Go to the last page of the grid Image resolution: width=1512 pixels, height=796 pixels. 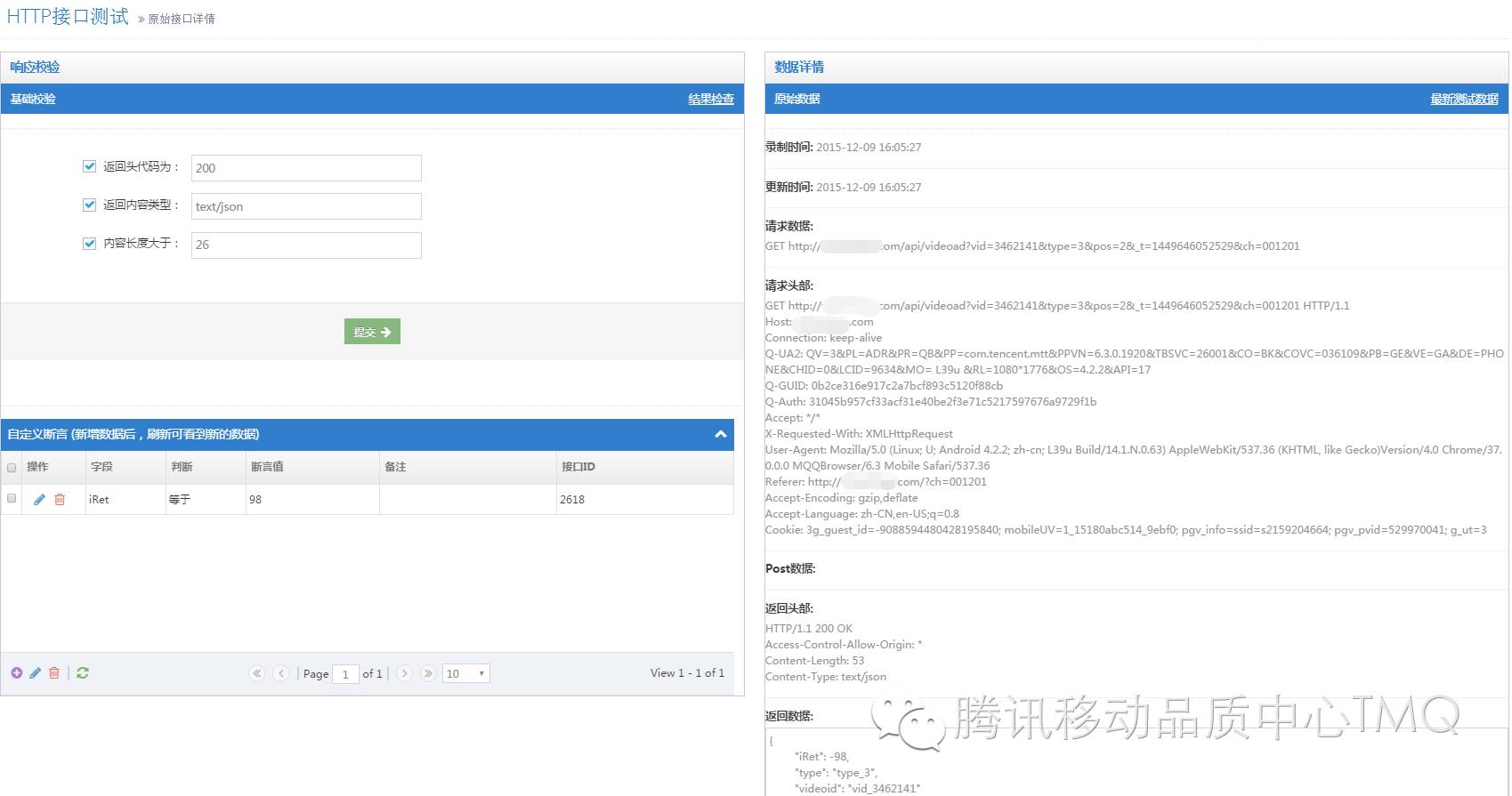point(428,673)
